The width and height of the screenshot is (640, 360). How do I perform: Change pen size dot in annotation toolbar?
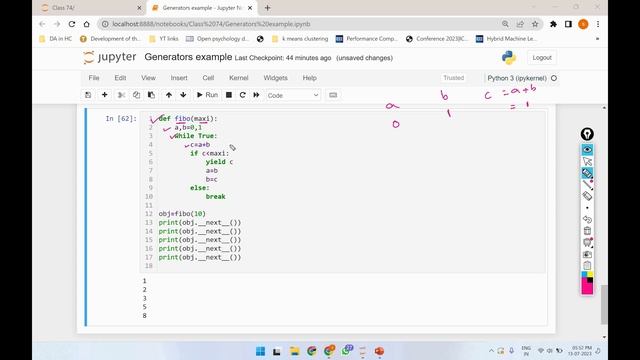587,208
